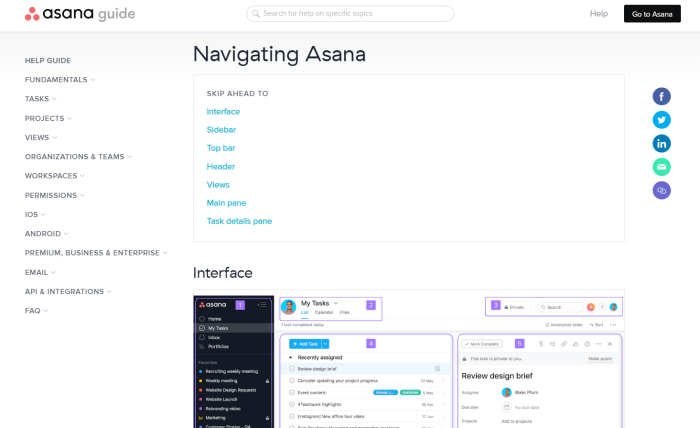The height and width of the screenshot is (428, 700).
Task: Expand the WORKSPACES section chevron
Action: pyautogui.click(x=82, y=176)
